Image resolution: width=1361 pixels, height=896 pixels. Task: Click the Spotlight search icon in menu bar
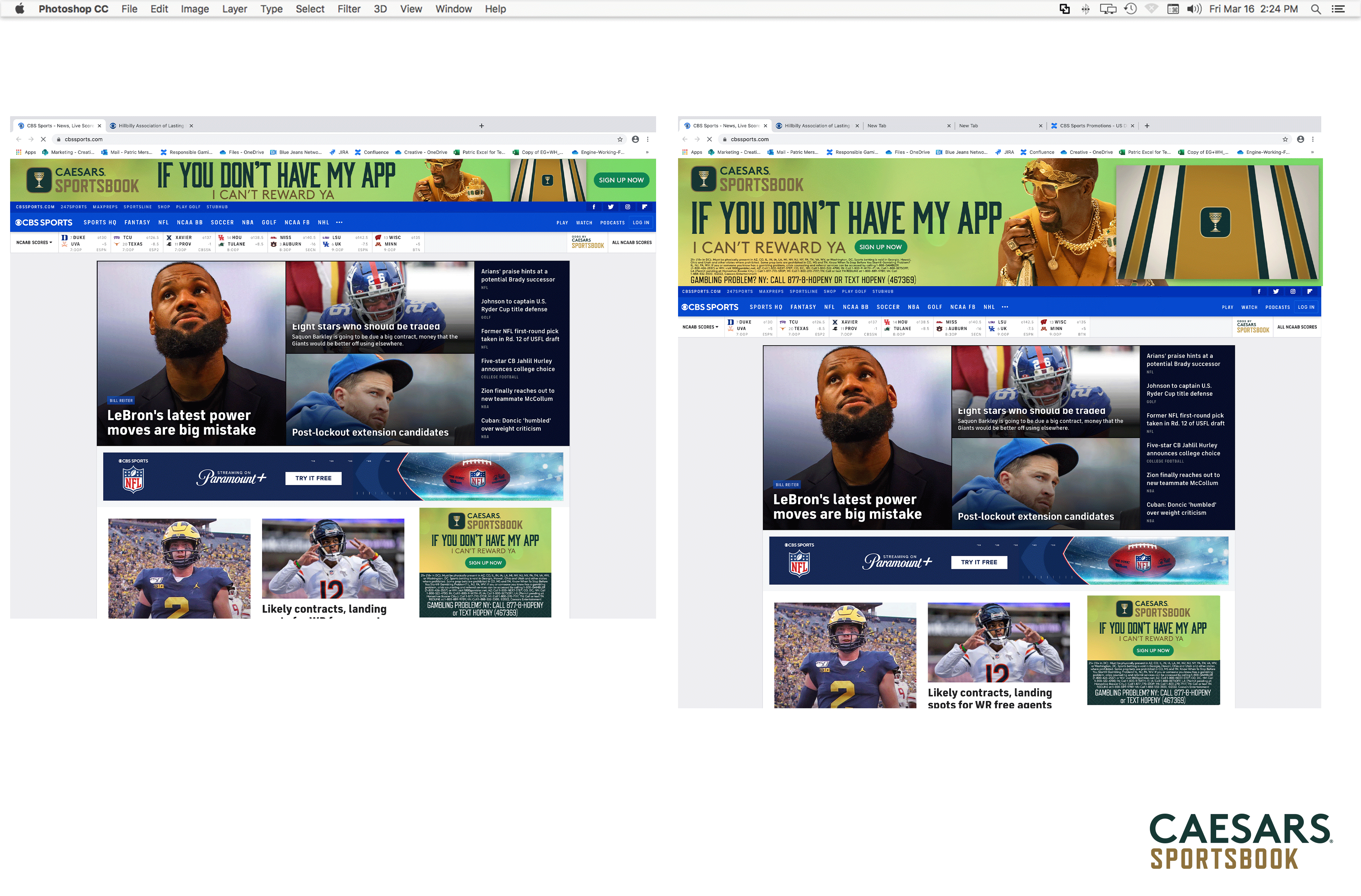tap(1315, 9)
